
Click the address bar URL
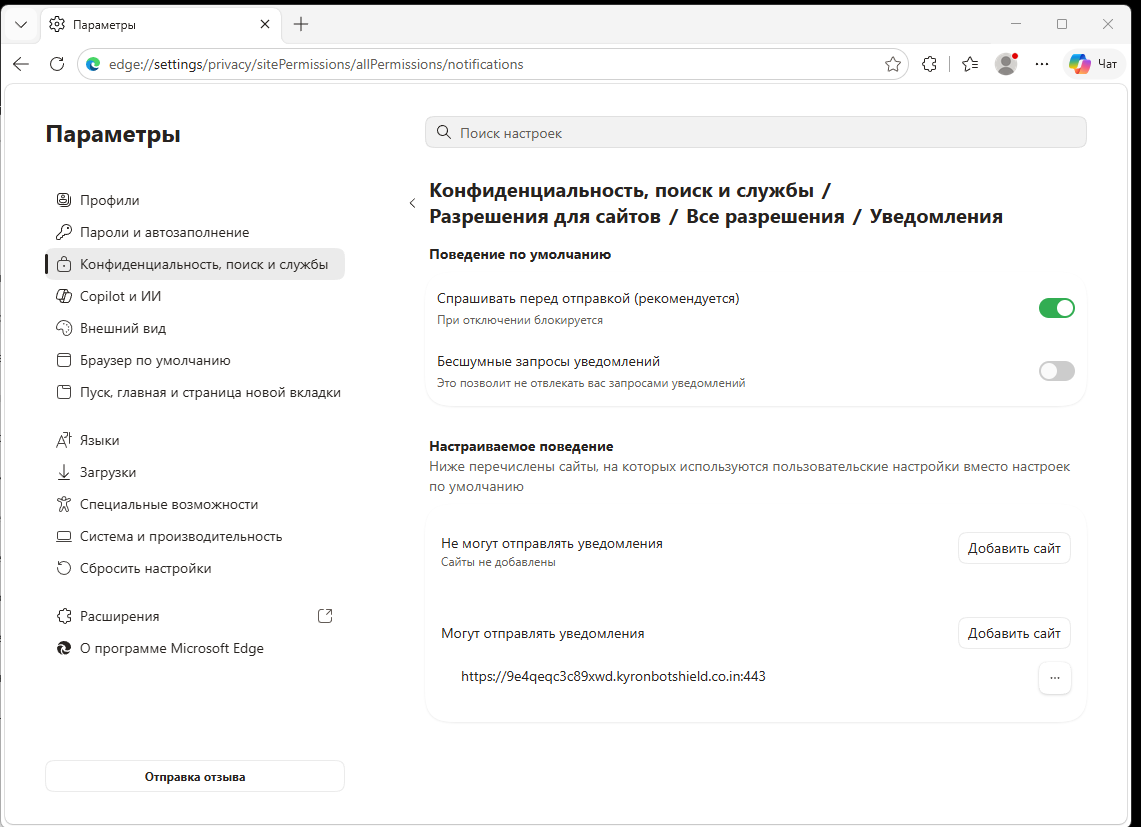tap(316, 64)
